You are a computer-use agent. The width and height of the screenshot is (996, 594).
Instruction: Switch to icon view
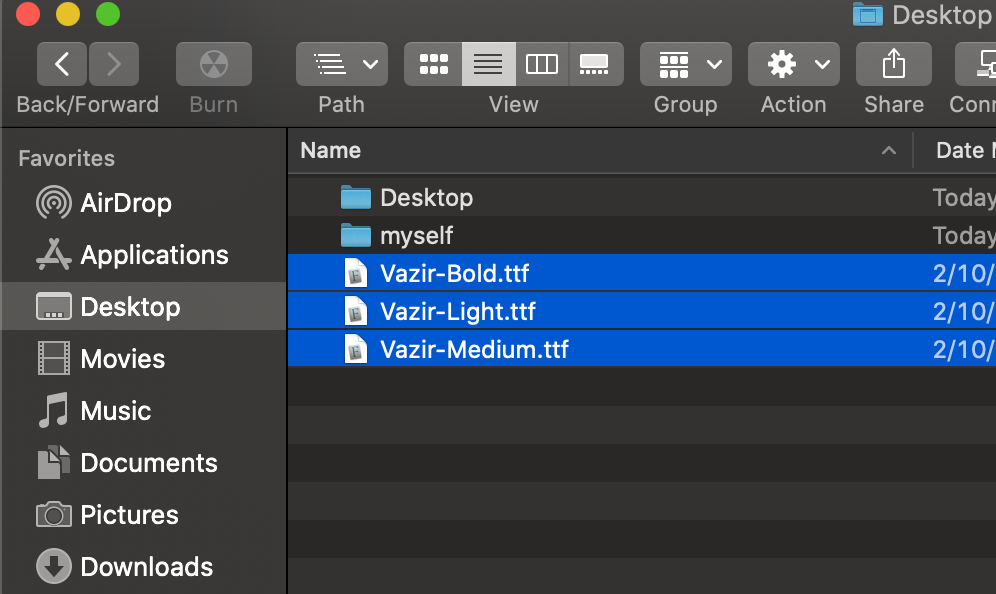(433, 63)
